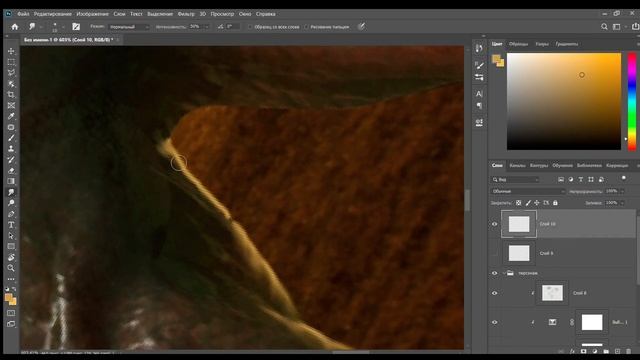Select the Horizontal Type tool
640x360 pixels.
click(x=11, y=225)
